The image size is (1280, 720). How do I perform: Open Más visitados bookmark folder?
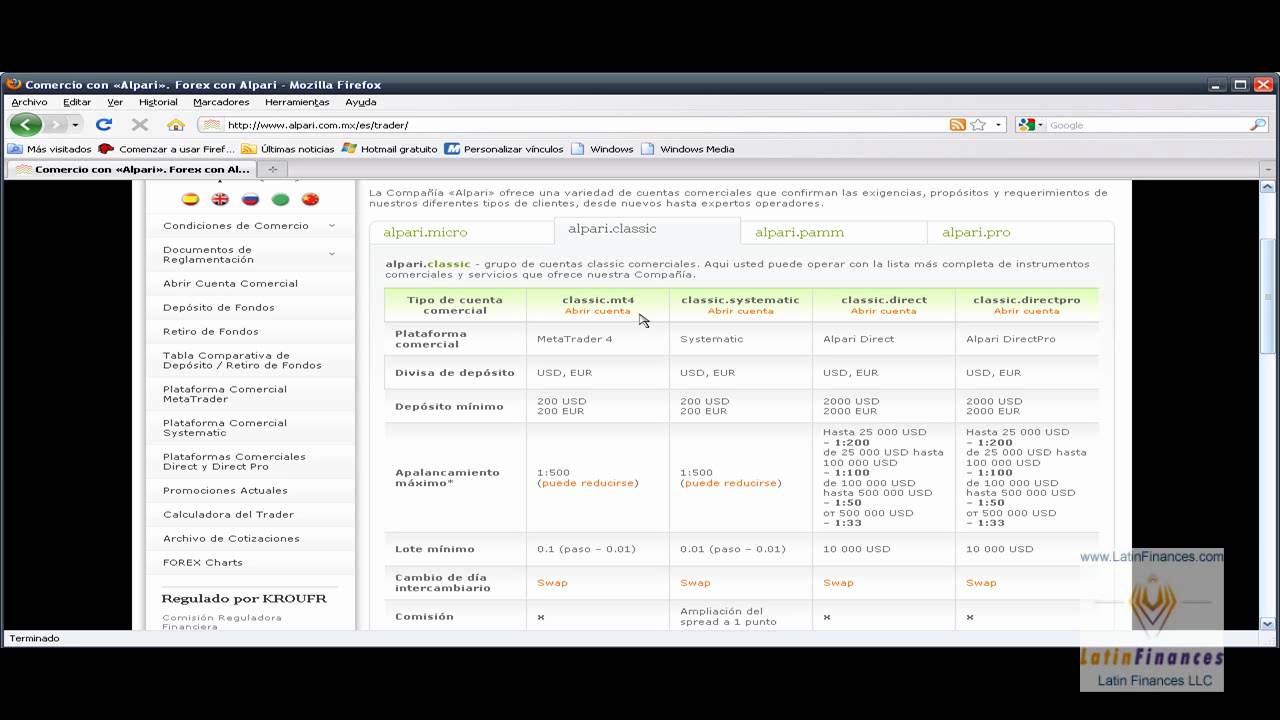point(50,149)
